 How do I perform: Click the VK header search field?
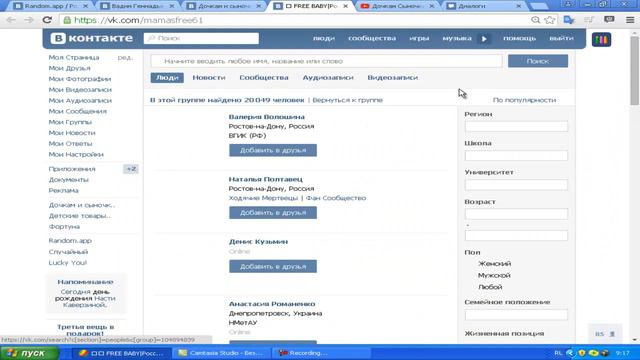pos(201,38)
